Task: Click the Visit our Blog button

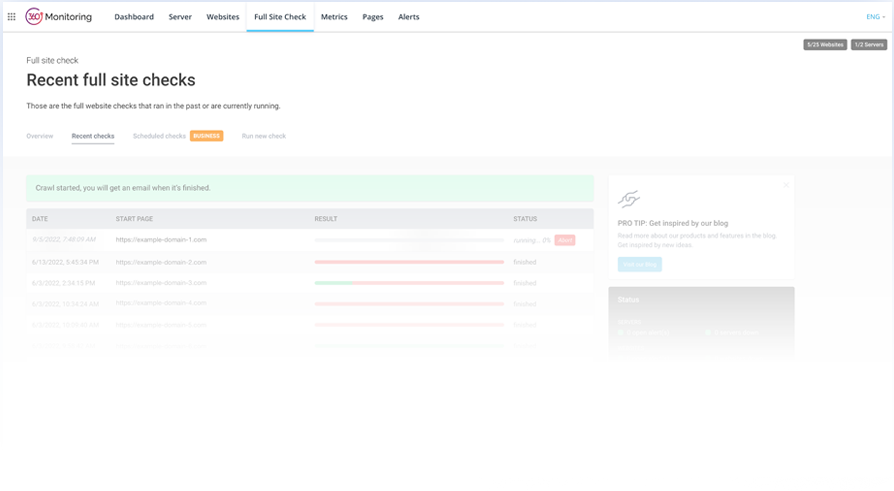Action: (x=640, y=265)
